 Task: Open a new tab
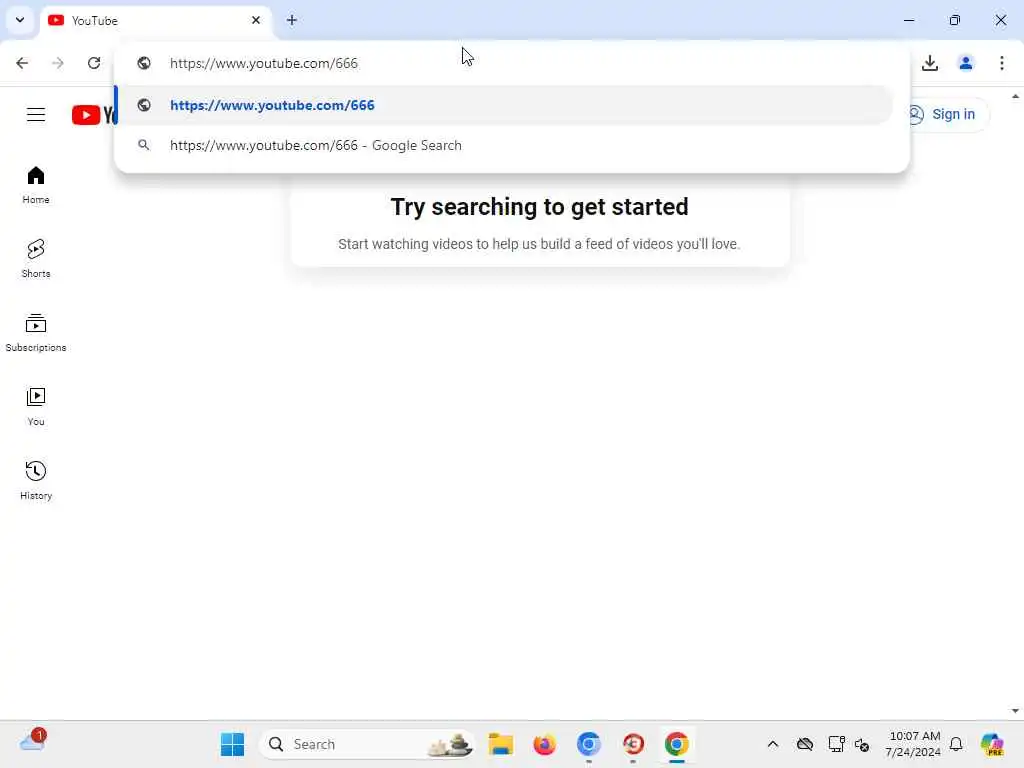292,20
